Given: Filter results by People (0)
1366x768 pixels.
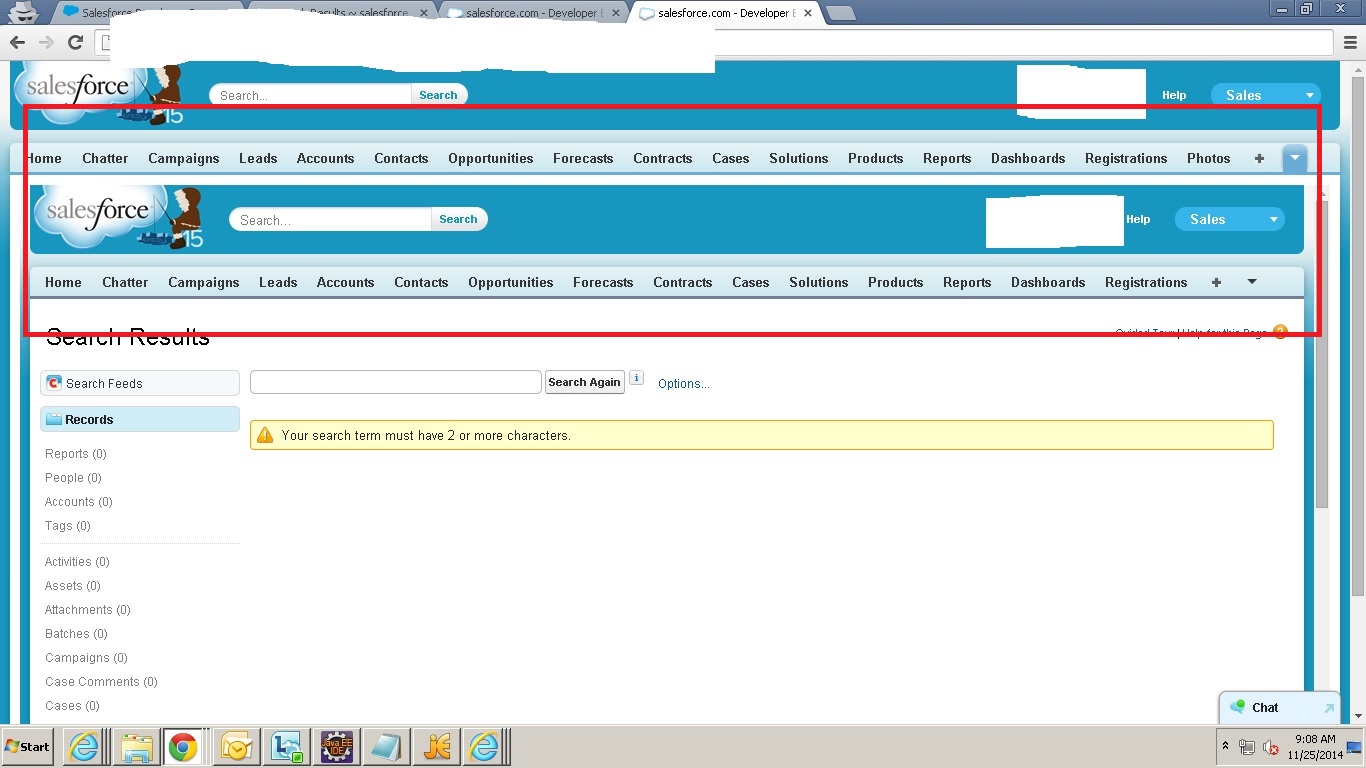Looking at the screenshot, I should click(x=73, y=478).
